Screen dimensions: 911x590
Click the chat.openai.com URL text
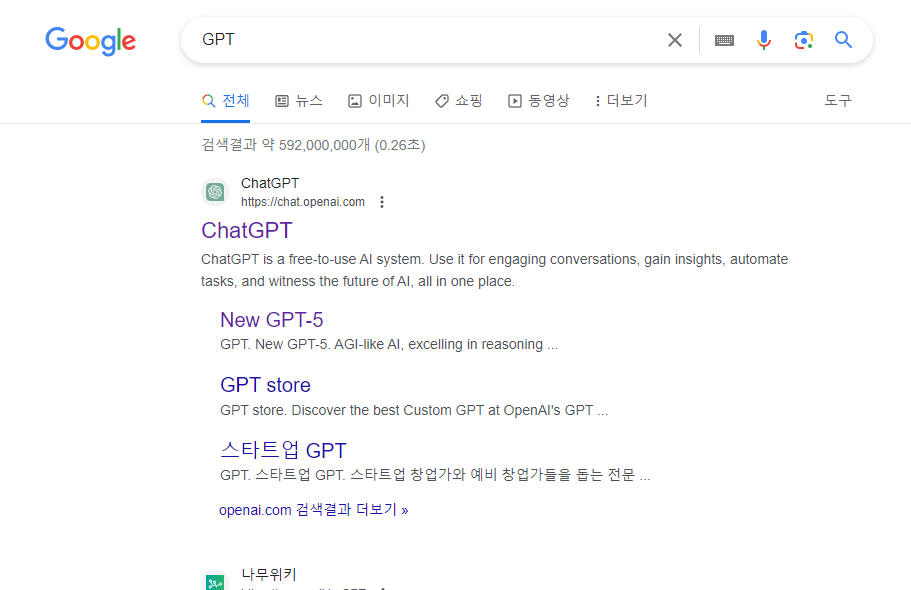point(303,202)
